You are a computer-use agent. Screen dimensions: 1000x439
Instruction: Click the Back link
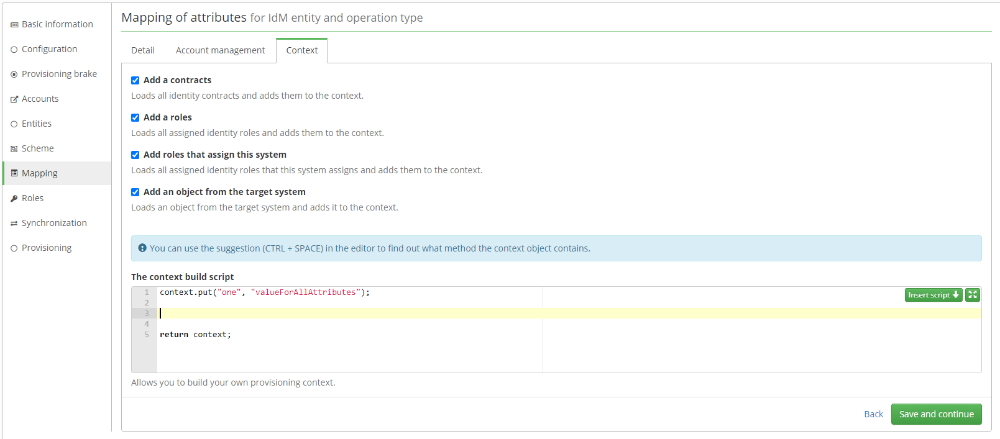tap(873, 414)
